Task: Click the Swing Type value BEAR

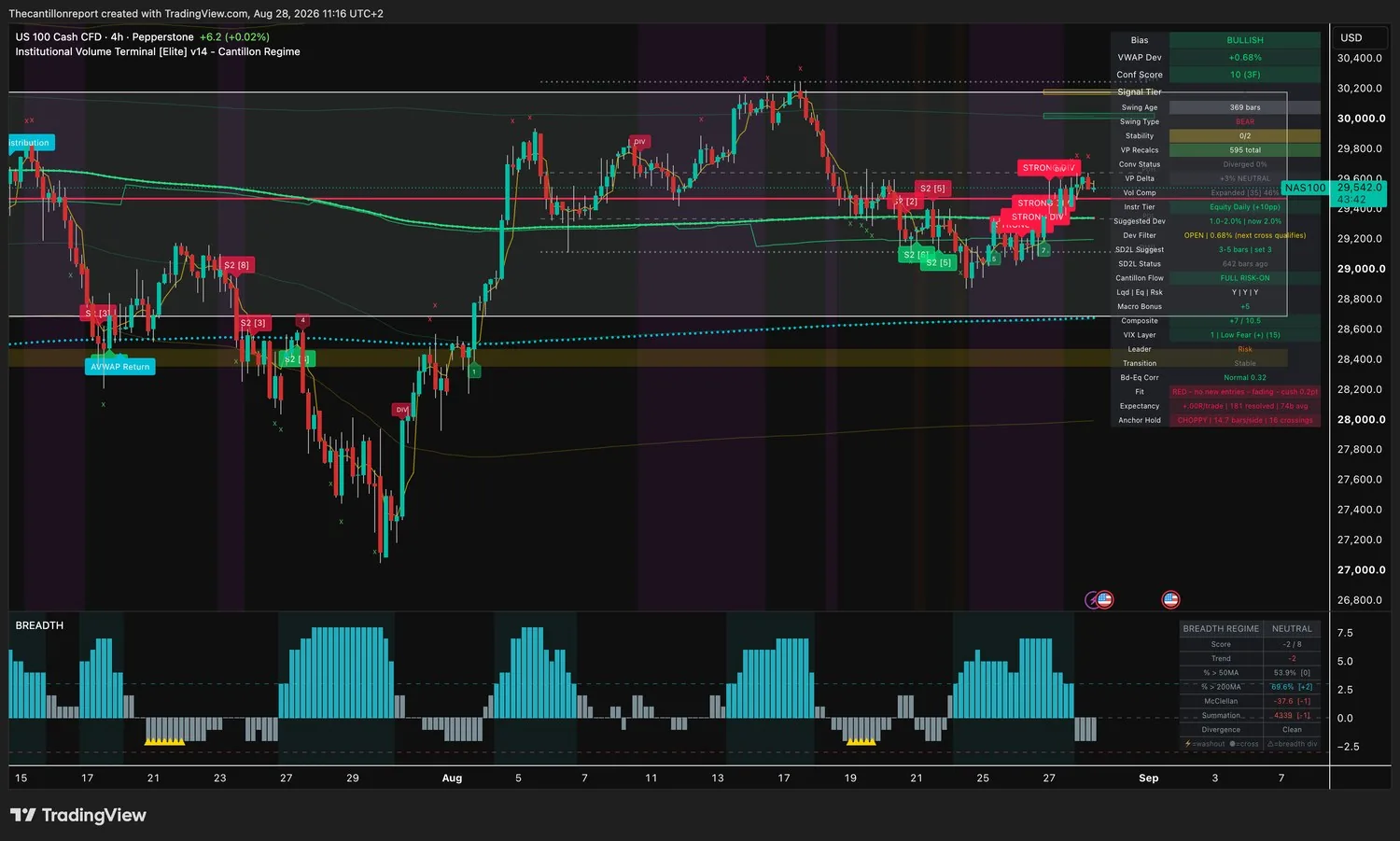Action: click(1245, 122)
